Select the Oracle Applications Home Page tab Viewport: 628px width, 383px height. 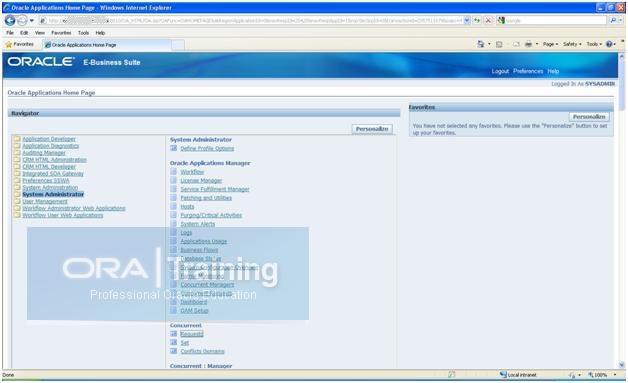point(107,45)
